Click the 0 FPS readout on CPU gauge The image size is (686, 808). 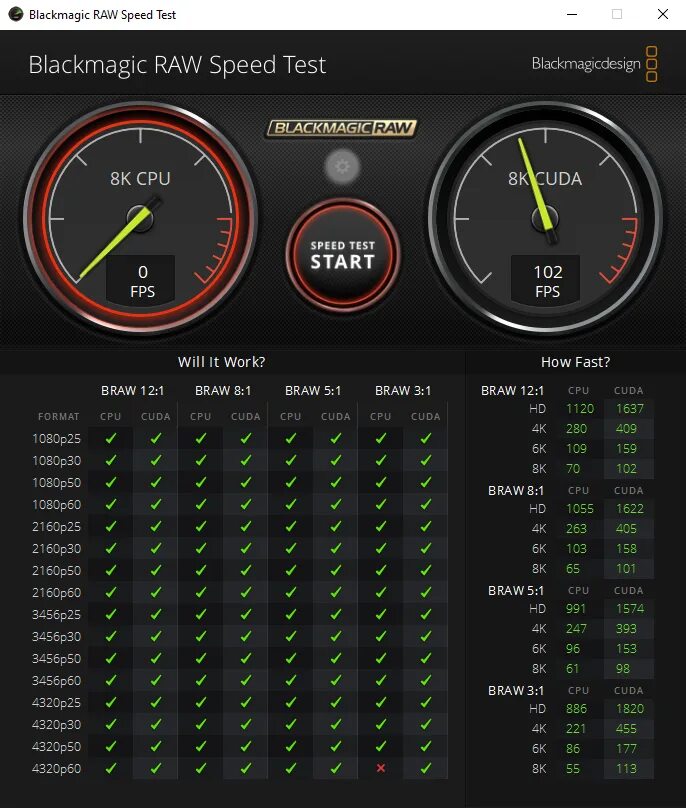[141, 280]
